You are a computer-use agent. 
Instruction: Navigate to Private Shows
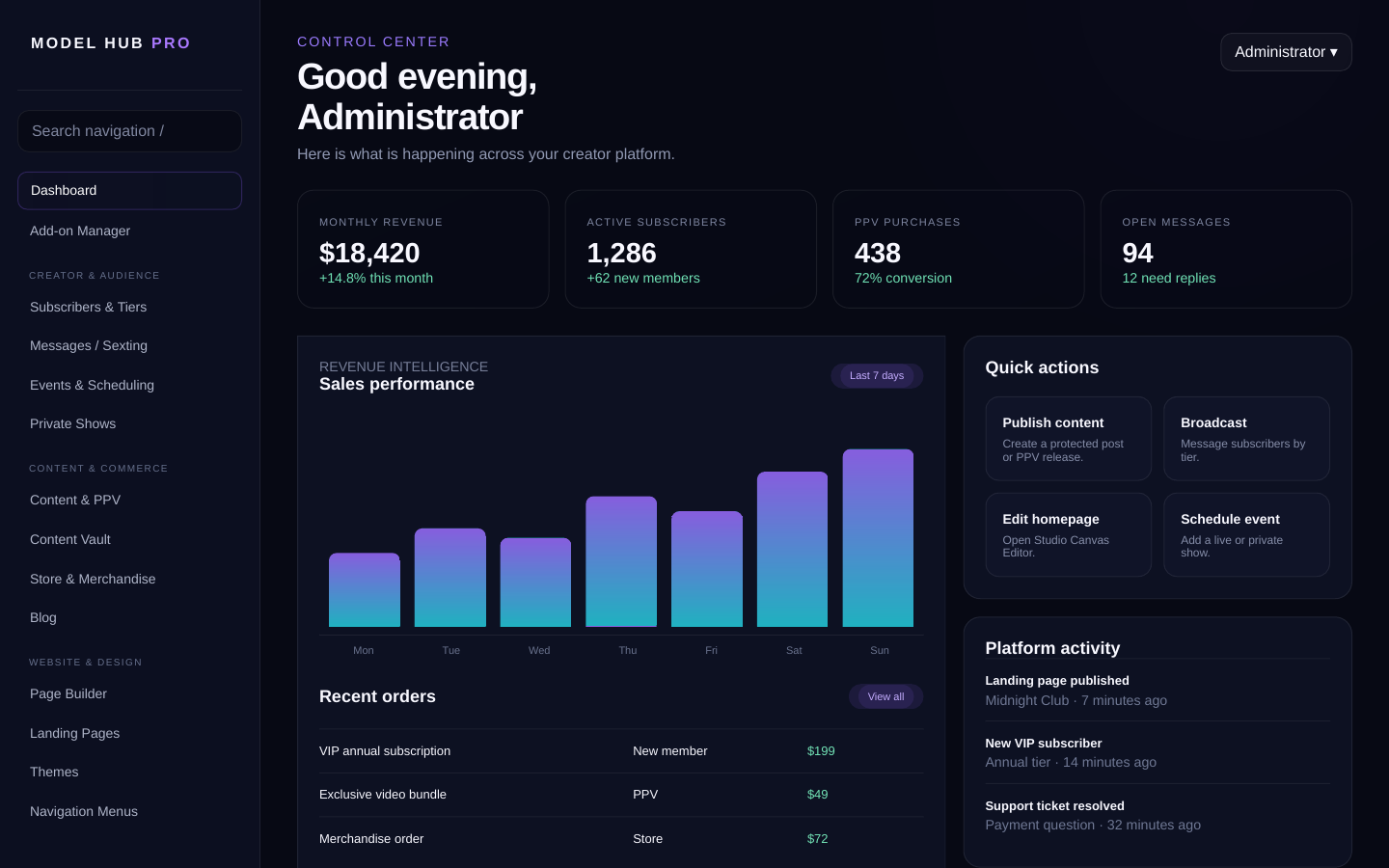(x=129, y=423)
